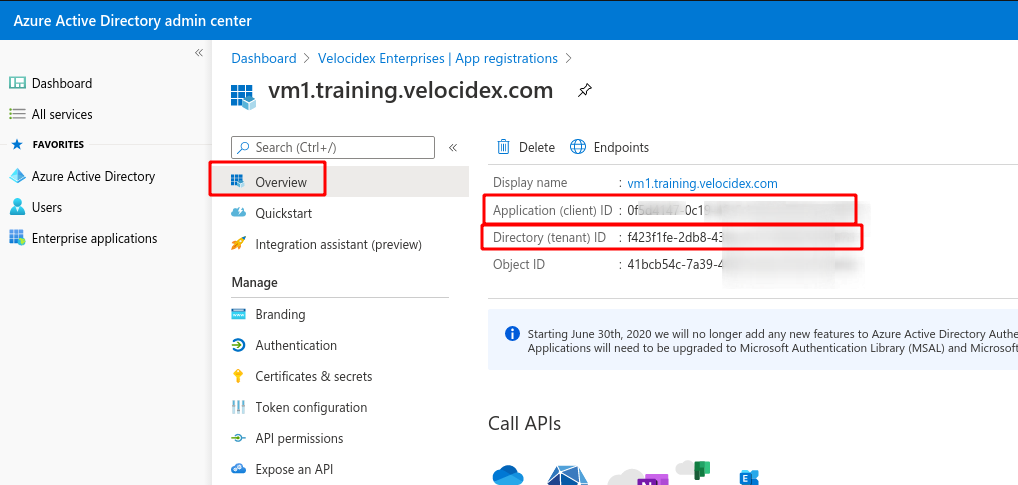This screenshot has width=1018, height=485.
Task: Collapse the left navigation sidebar
Action: (x=199, y=52)
